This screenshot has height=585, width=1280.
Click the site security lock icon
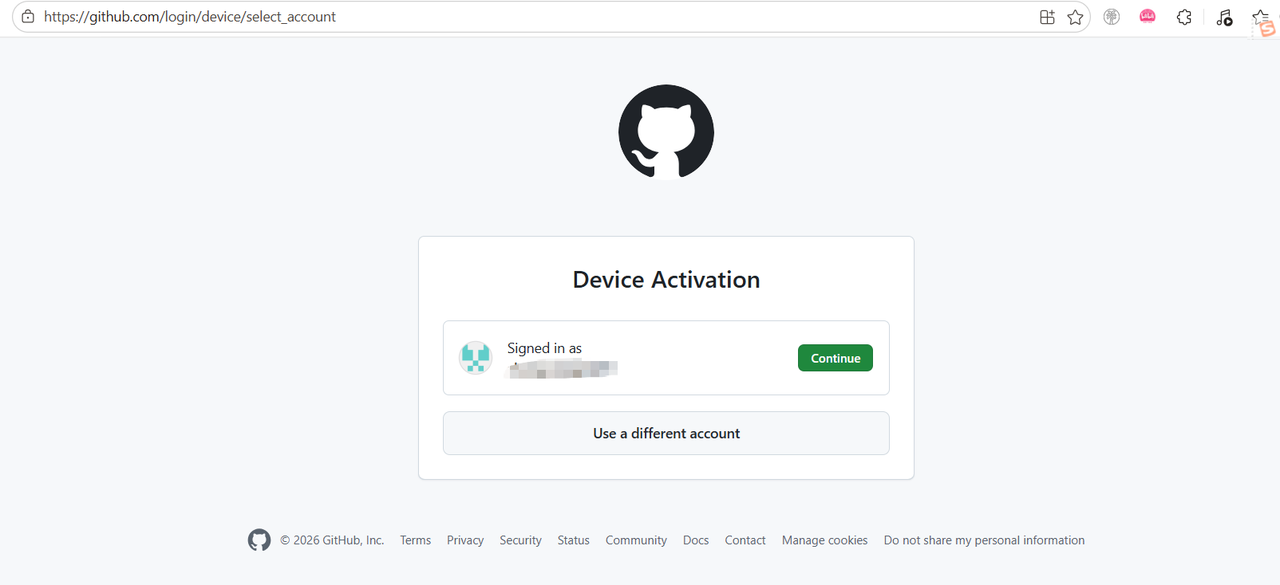27,16
